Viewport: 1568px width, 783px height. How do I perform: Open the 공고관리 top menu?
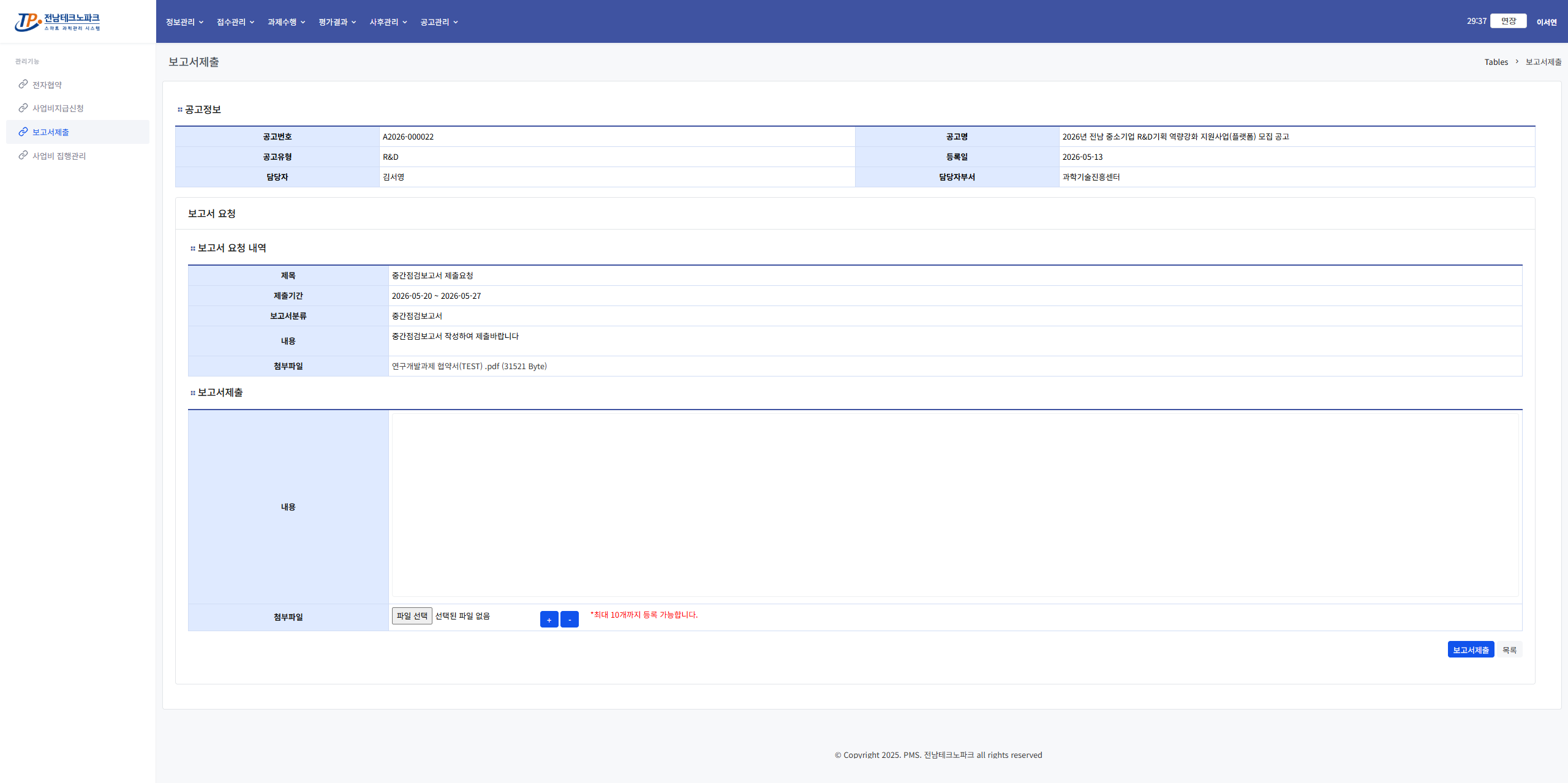coord(439,22)
